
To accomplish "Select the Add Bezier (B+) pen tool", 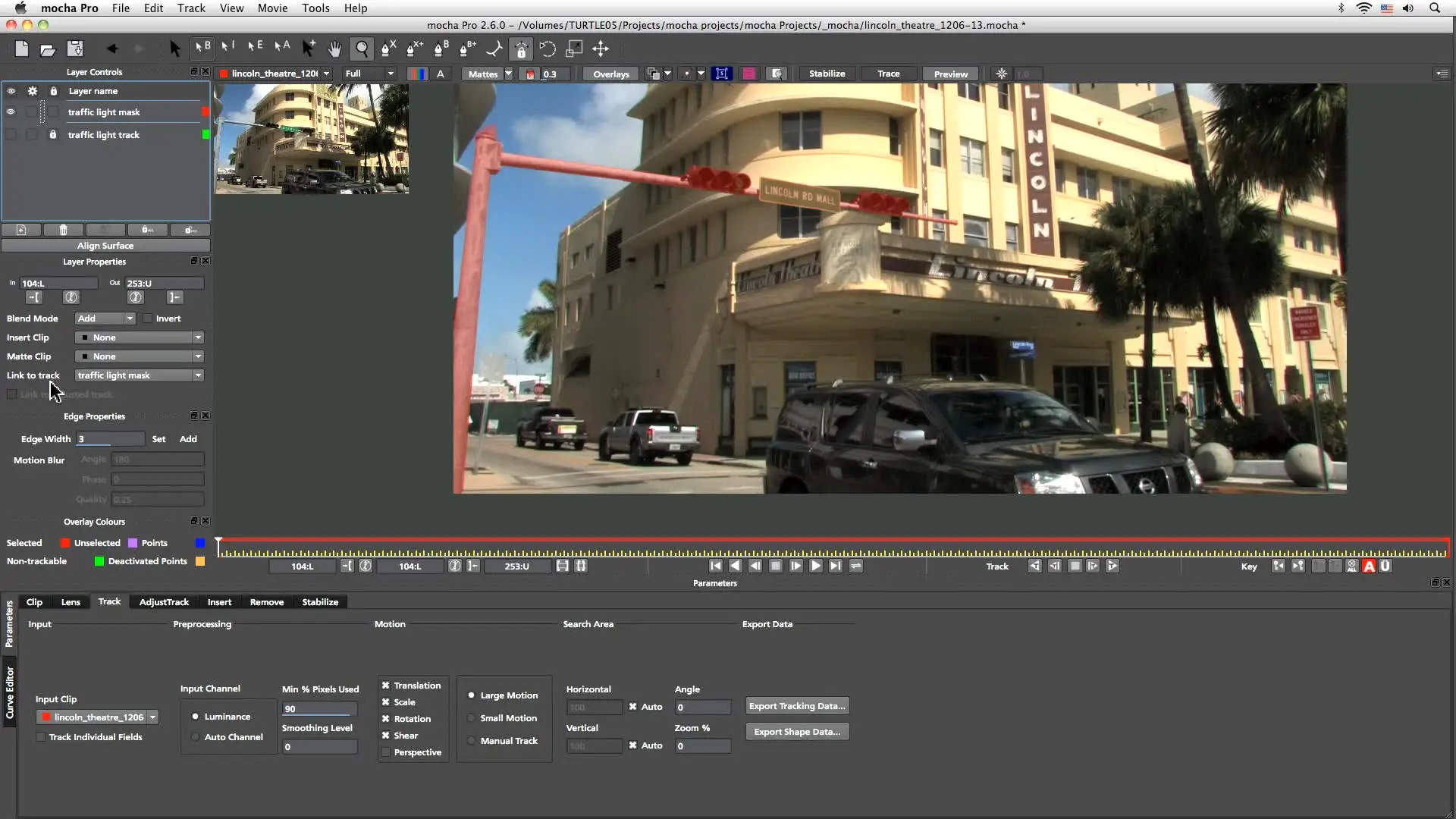I will coord(468,49).
